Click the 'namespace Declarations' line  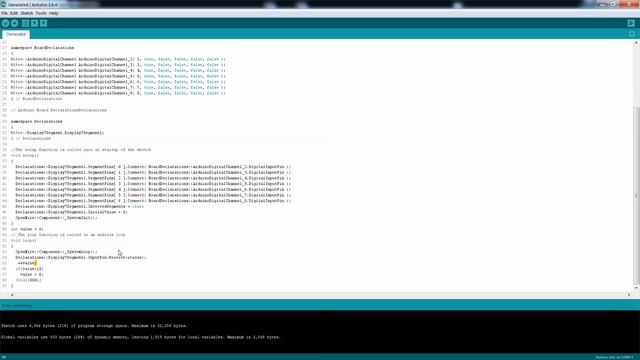37,122
